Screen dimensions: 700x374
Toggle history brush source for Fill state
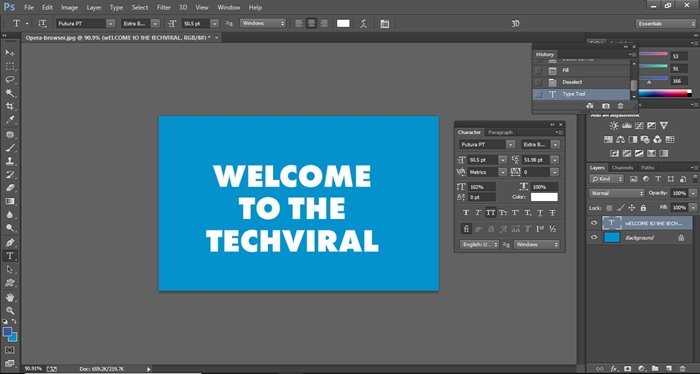tap(539, 71)
